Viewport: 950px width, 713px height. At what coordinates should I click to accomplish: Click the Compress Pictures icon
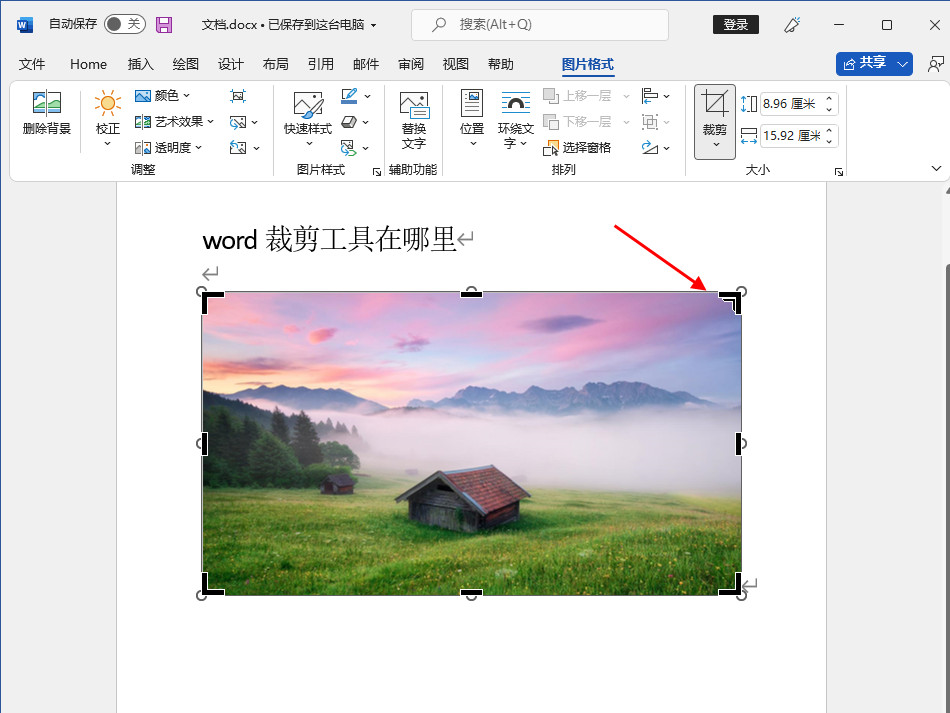click(238, 96)
